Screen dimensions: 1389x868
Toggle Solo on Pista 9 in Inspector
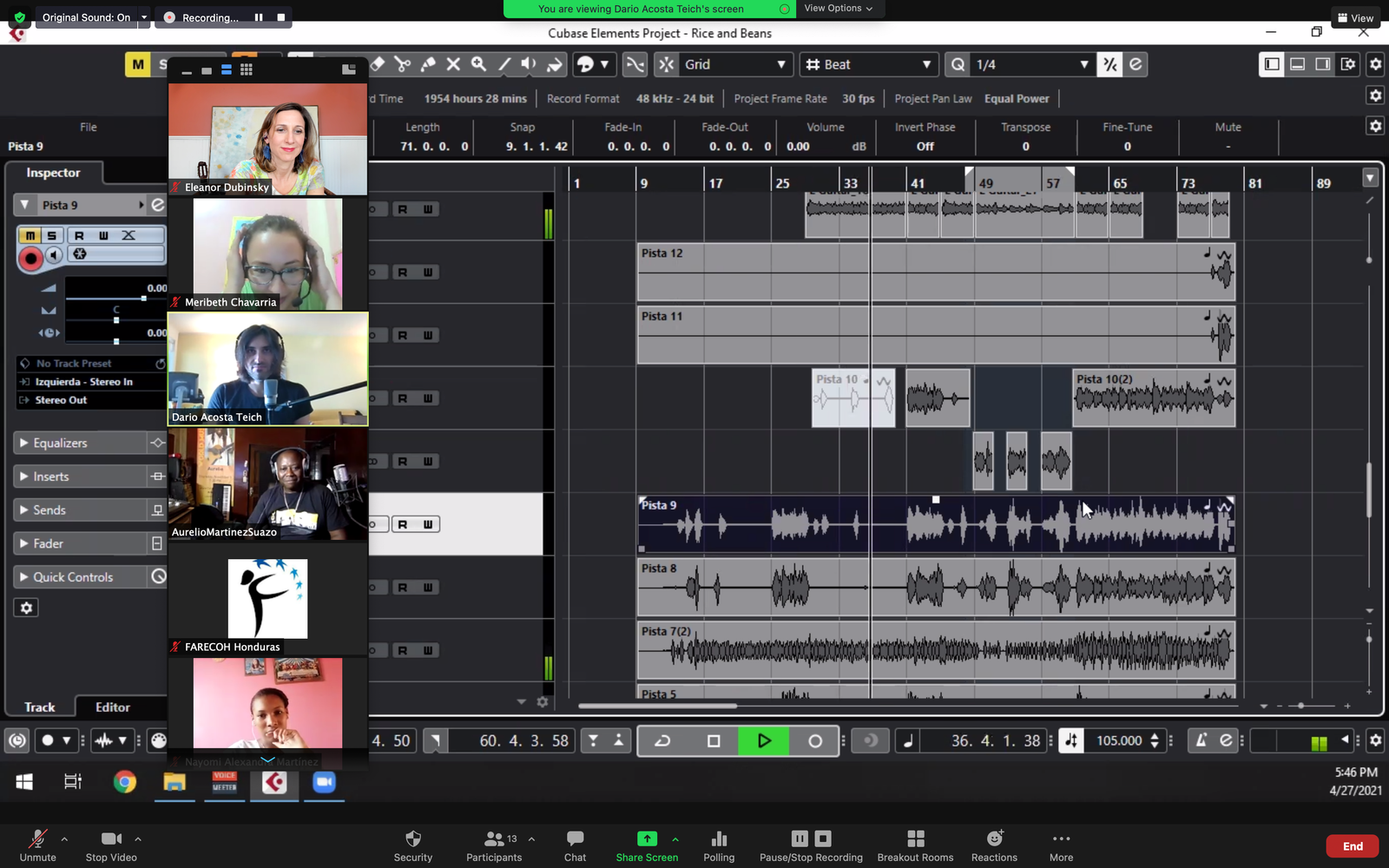(52, 235)
